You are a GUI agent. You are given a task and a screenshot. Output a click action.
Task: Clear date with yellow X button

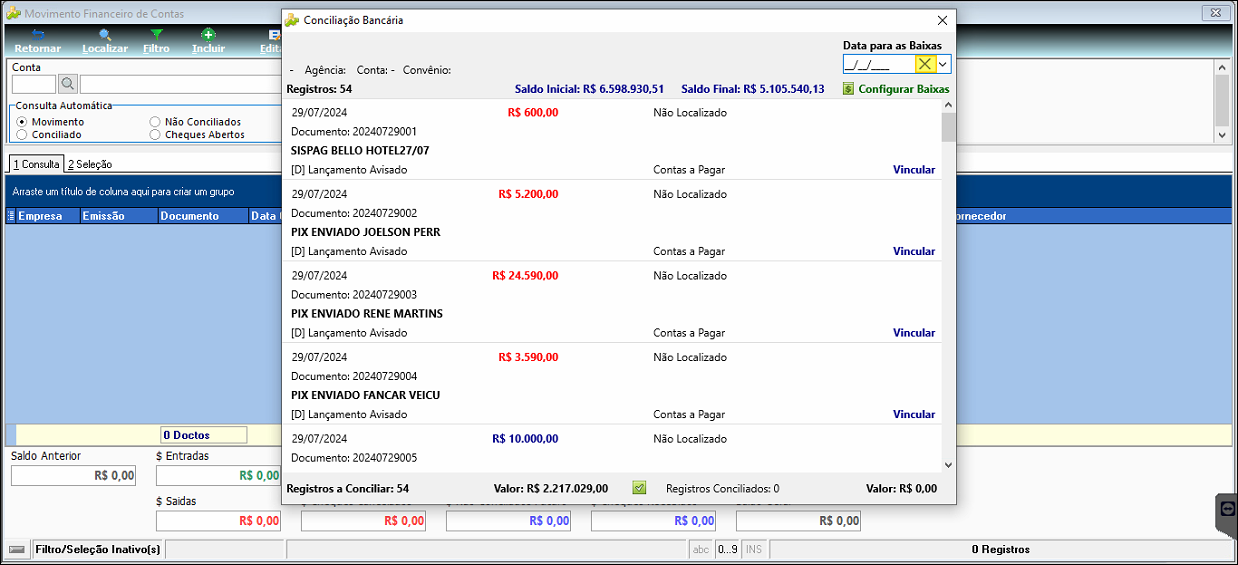(x=925, y=64)
